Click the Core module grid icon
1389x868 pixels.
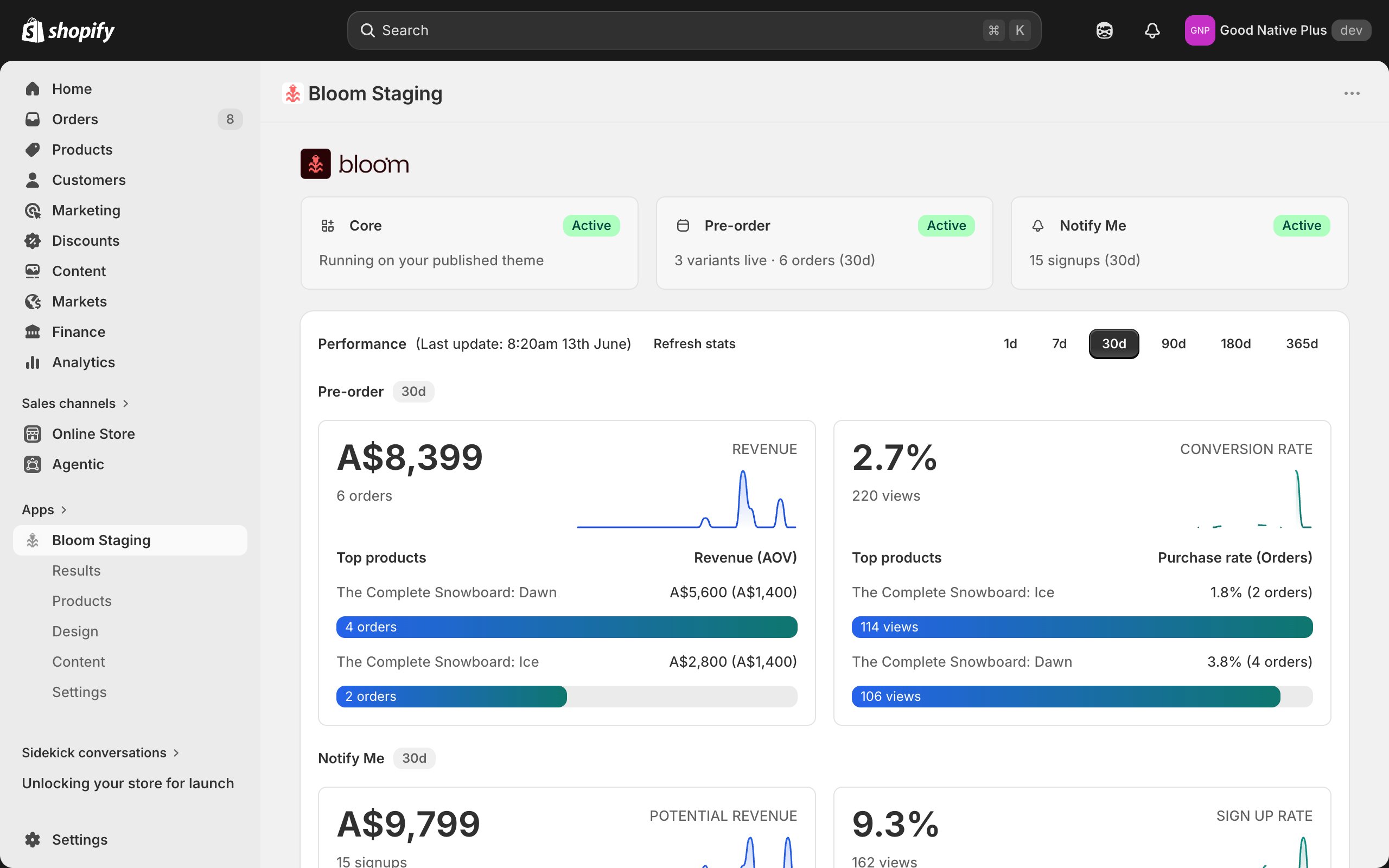(328, 226)
